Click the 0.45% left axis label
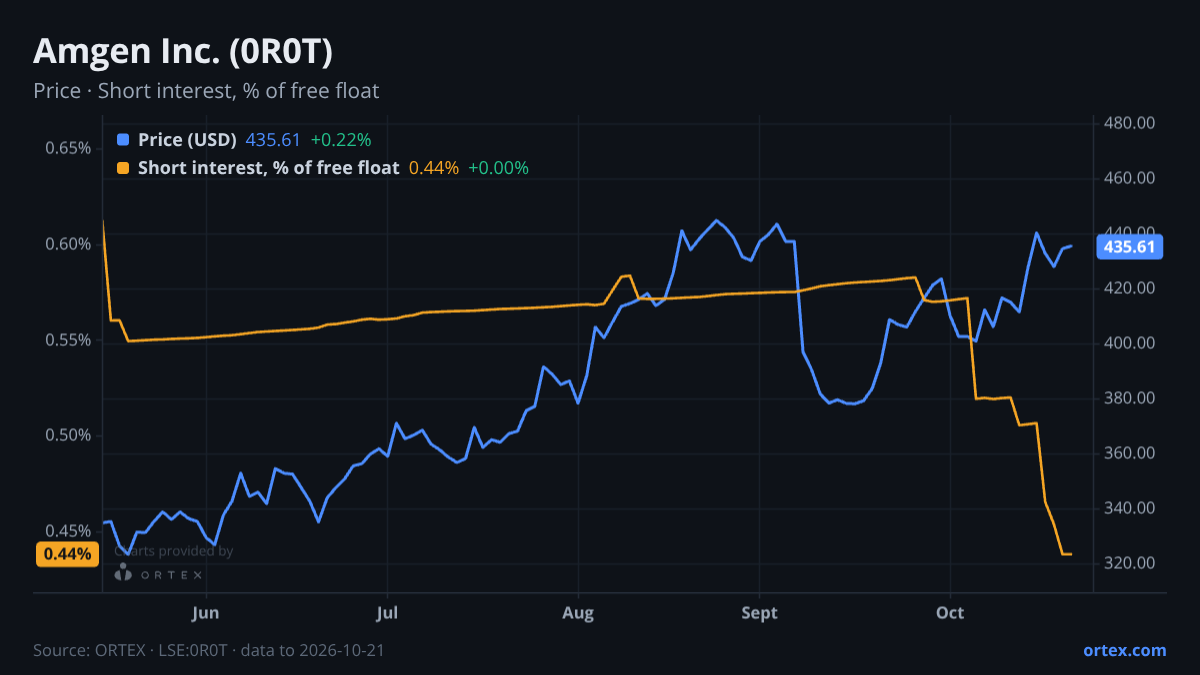Image resolution: width=1200 pixels, height=675 pixels. point(68,531)
